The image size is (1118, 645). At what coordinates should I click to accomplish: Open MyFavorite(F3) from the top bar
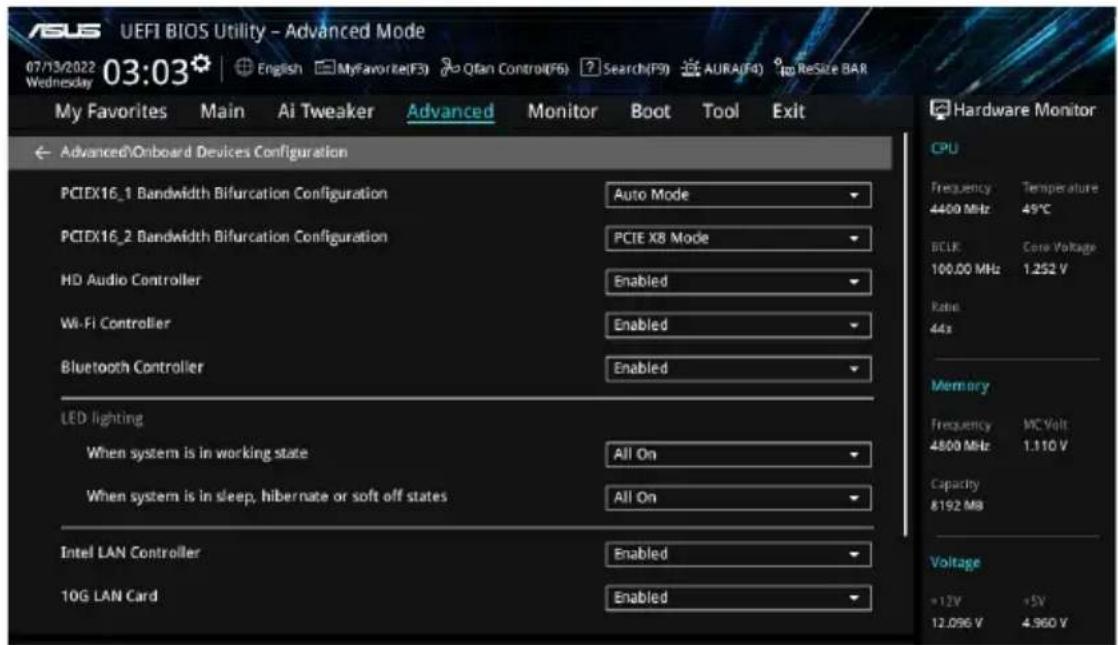click(x=371, y=68)
